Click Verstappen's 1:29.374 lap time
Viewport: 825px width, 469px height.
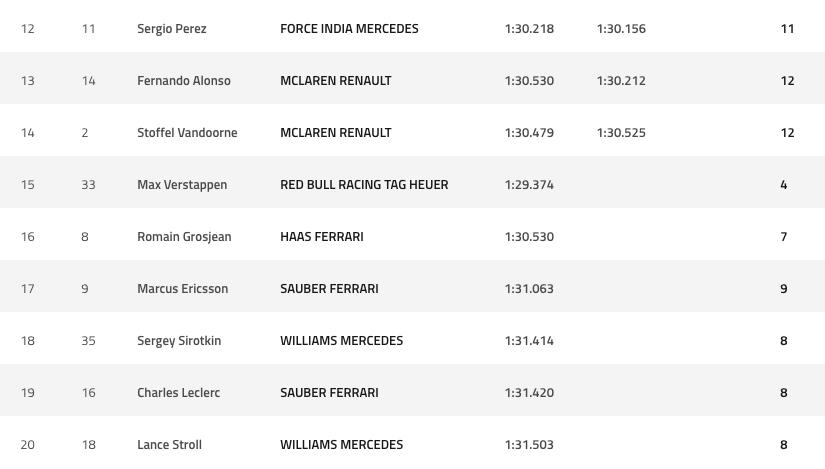coord(529,185)
